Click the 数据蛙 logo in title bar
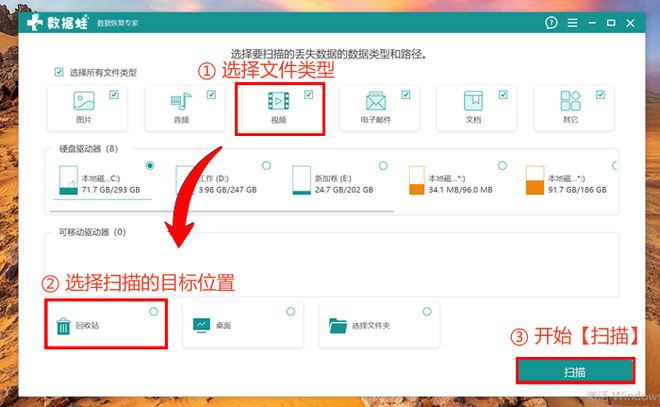660x407 pixels. 58,22
